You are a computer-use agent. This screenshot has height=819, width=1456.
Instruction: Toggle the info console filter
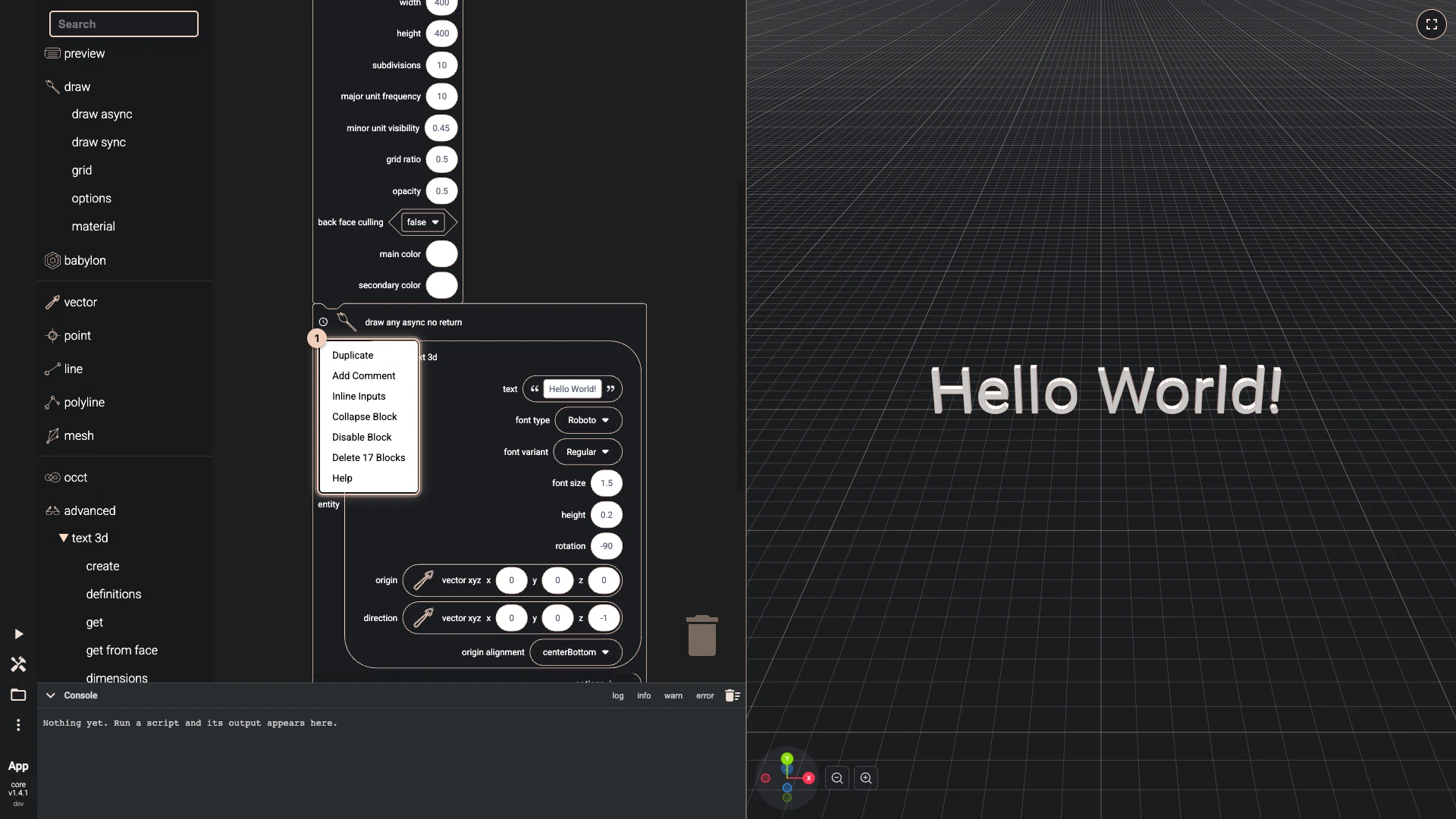click(x=644, y=695)
